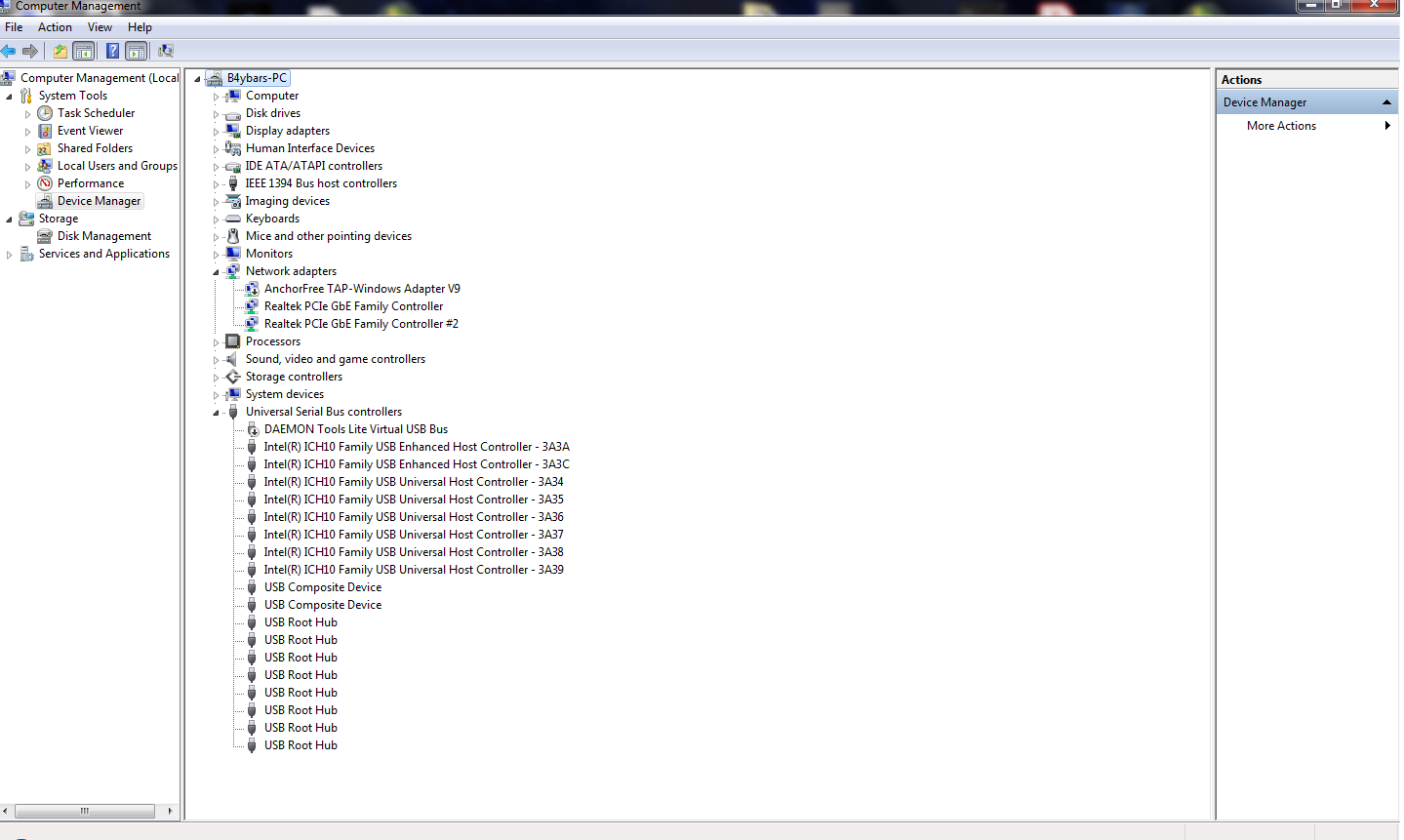1404x840 pixels.
Task: Click the left pane horizontal scrollbar thumb
Action: (85, 811)
